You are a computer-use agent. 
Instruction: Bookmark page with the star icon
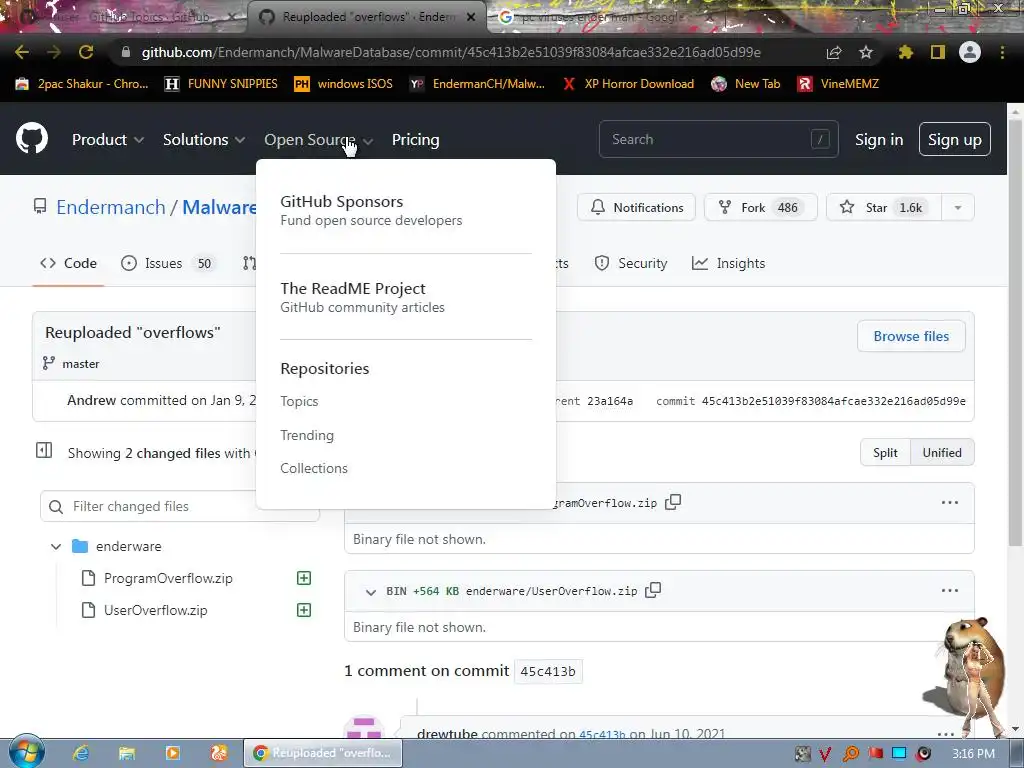(x=865, y=52)
